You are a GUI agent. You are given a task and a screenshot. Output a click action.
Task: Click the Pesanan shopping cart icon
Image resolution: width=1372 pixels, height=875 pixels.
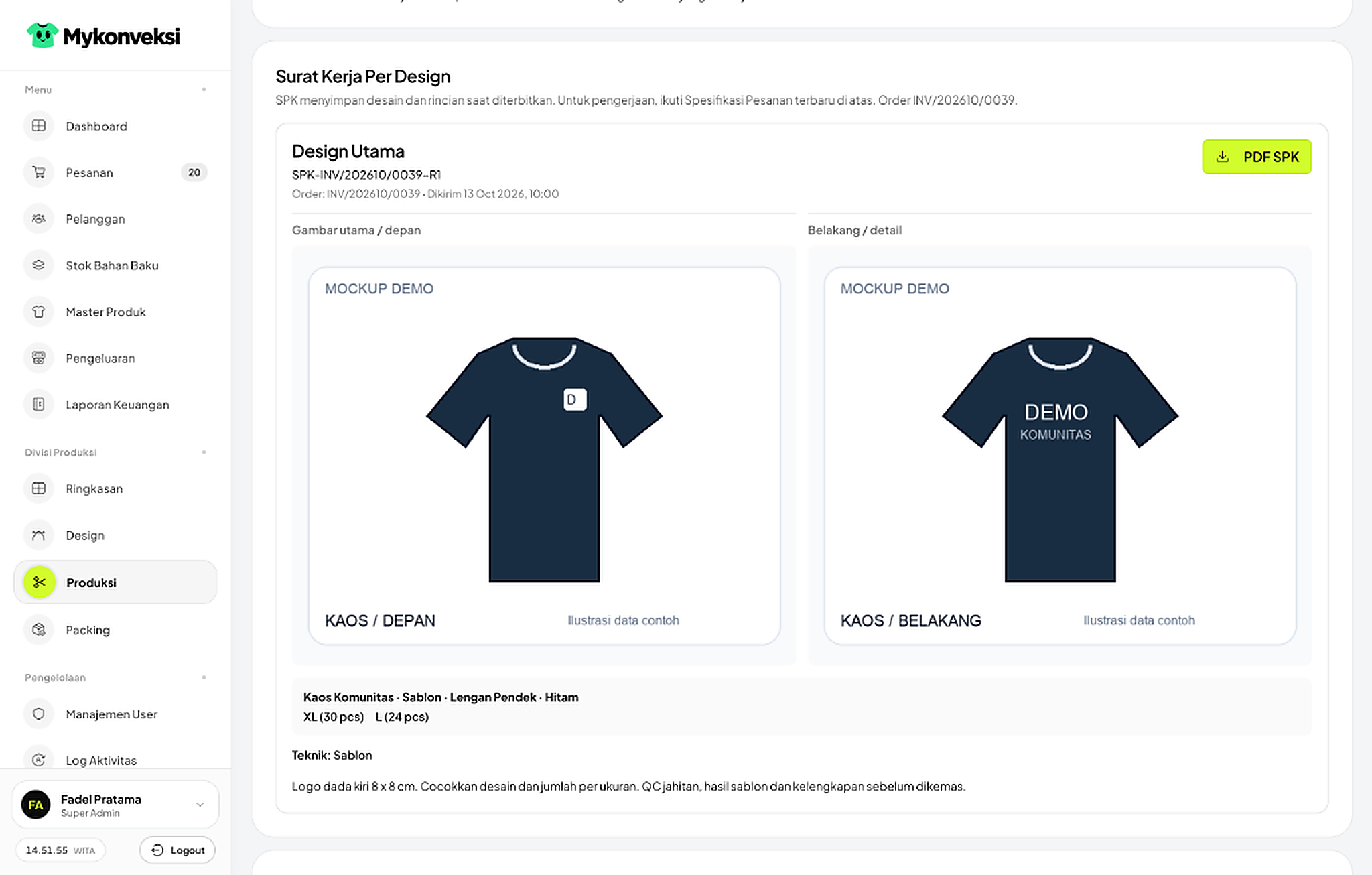39,172
